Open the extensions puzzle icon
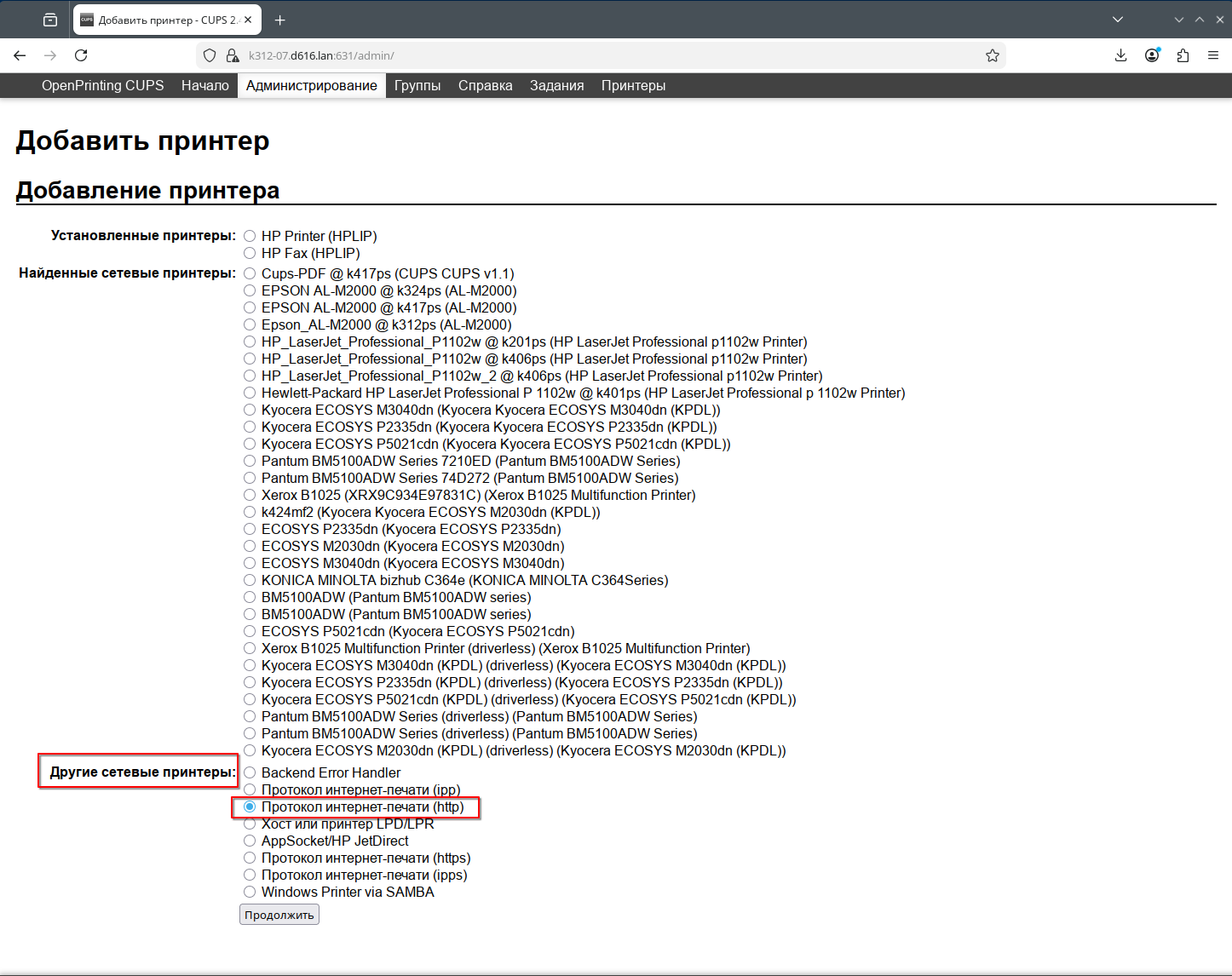Screen dimensions: 1232x976 pyautogui.click(x=1183, y=55)
